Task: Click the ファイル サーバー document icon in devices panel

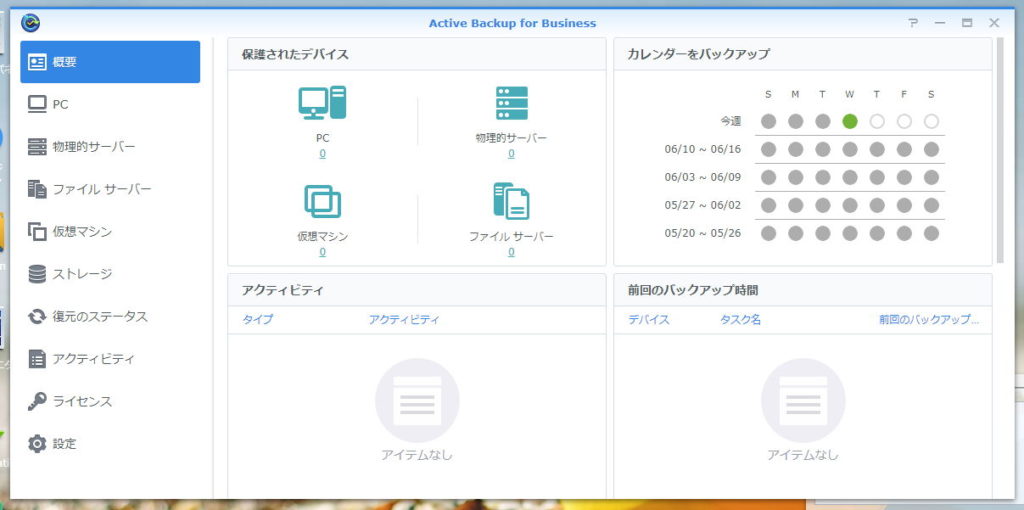Action: 511,201
